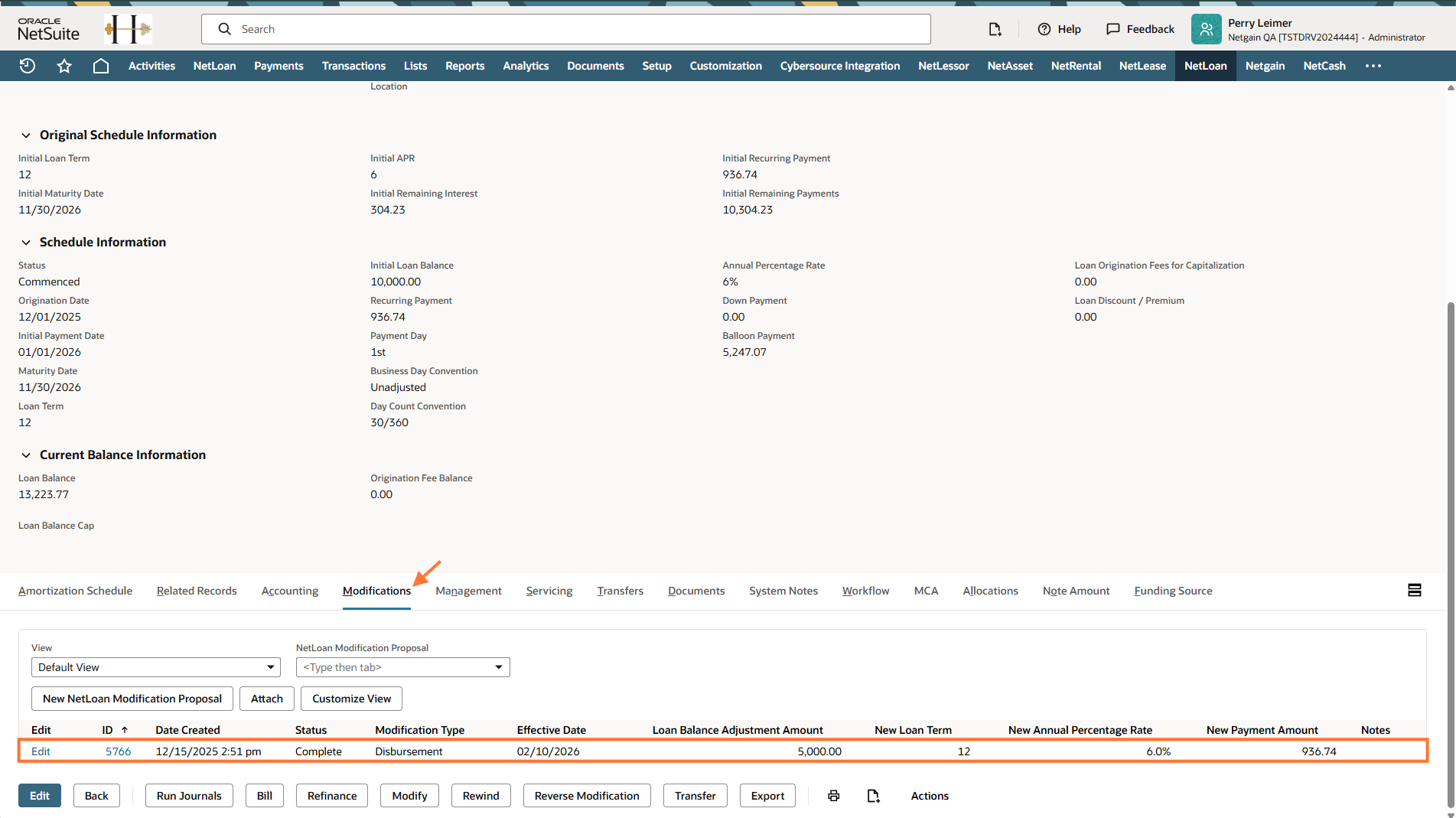Open the Default View dropdown

pos(156,667)
